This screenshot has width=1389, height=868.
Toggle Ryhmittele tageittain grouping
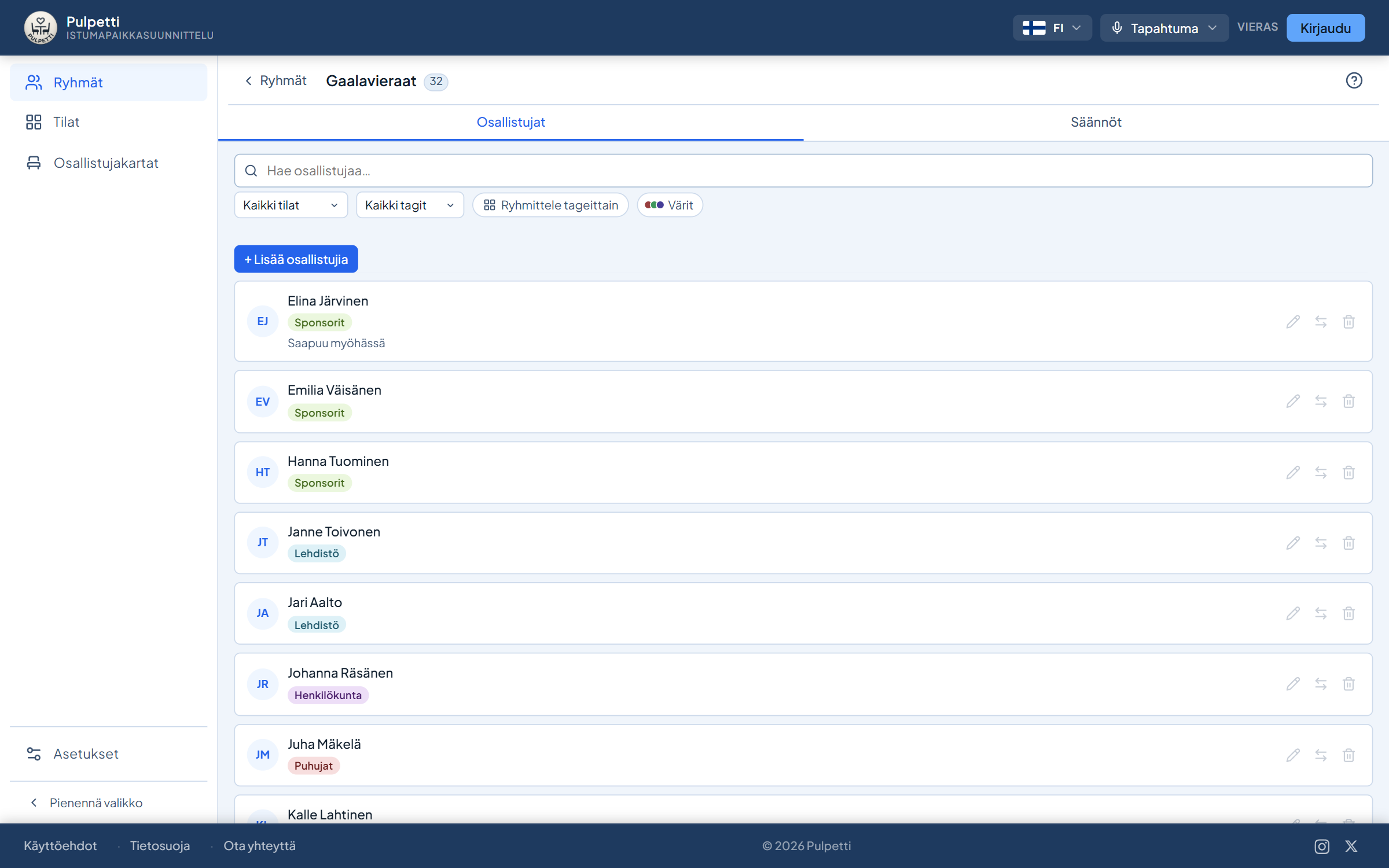[550, 205]
